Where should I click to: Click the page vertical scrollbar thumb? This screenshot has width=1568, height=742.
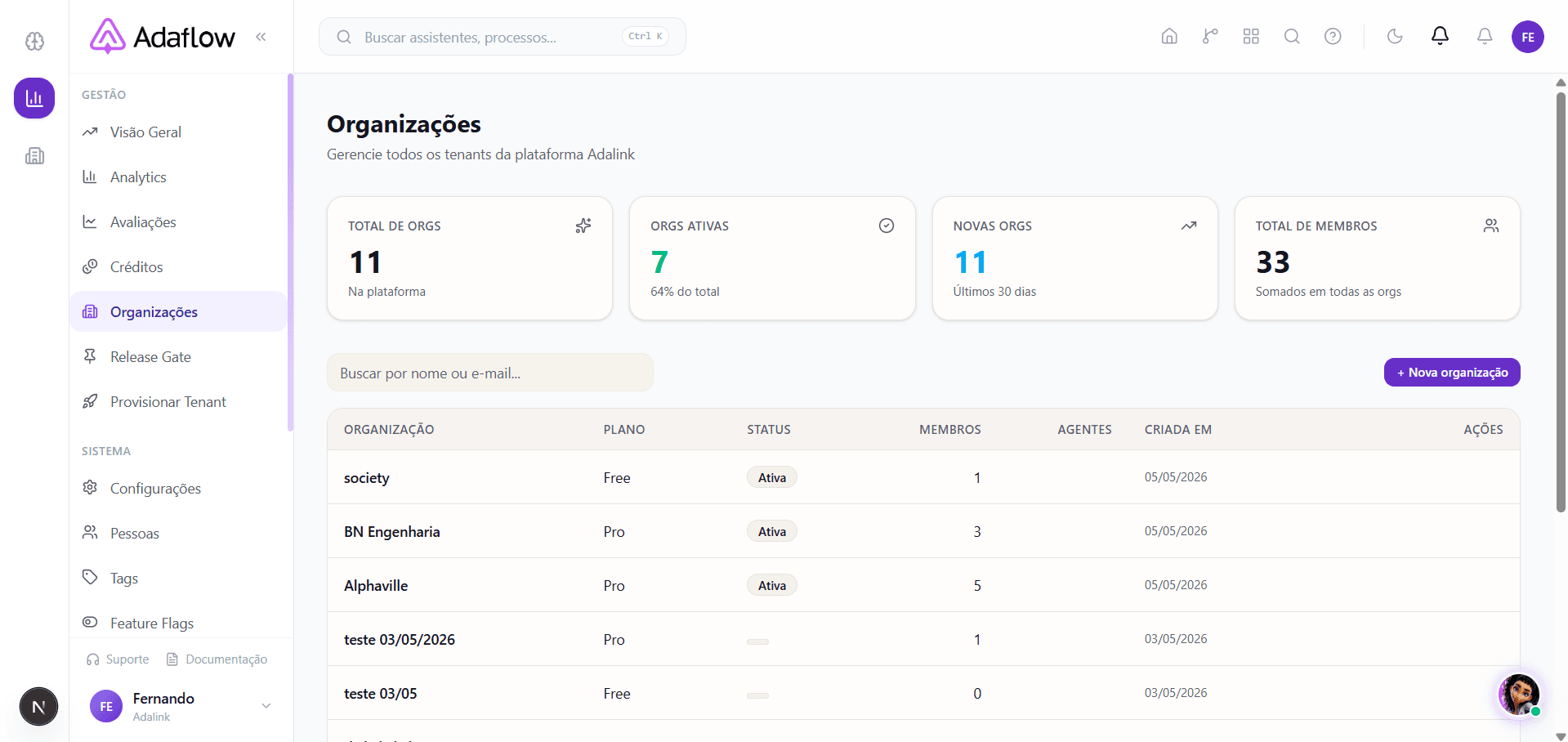1561,301
